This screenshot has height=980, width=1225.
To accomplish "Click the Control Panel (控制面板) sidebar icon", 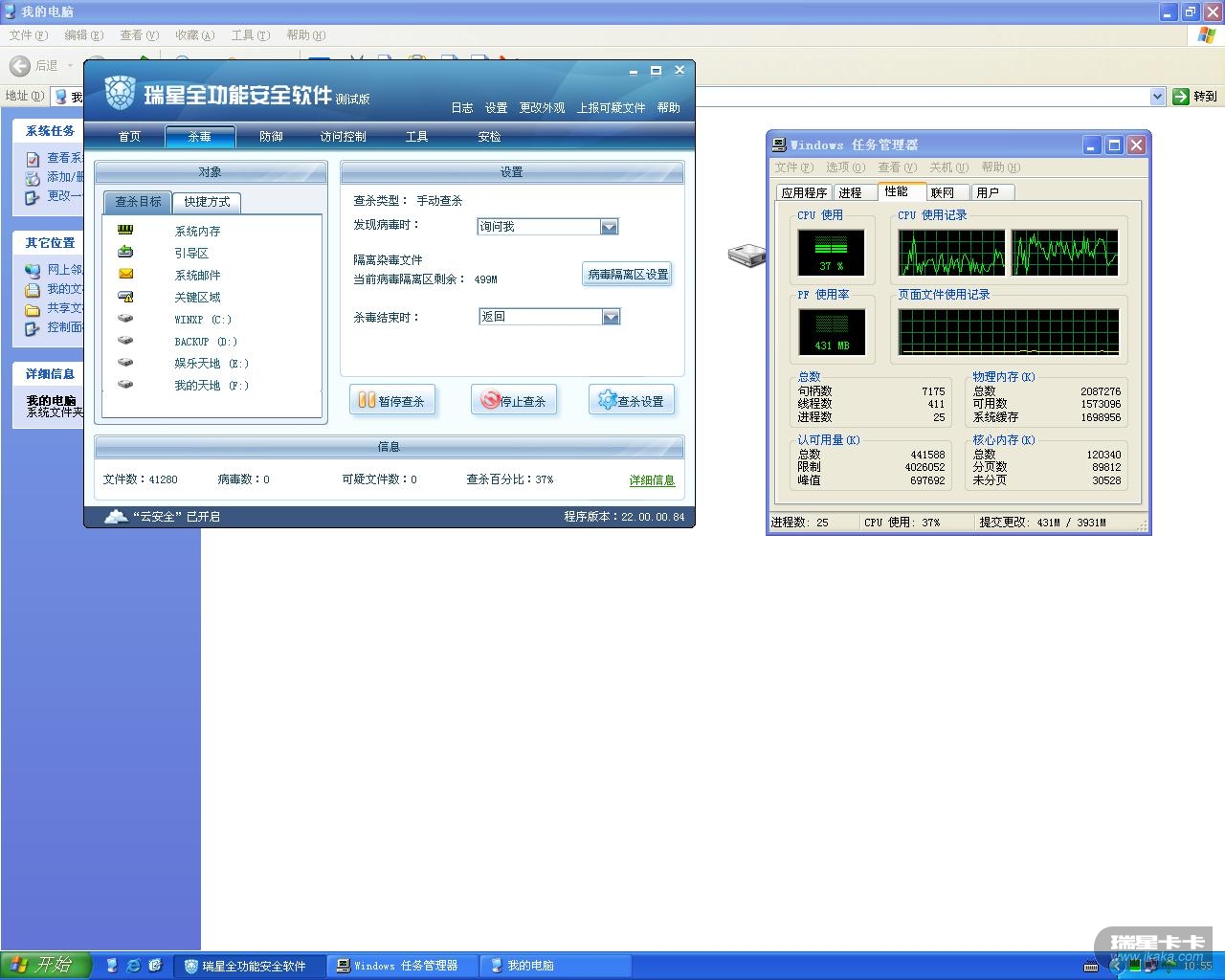I will coord(33,327).
